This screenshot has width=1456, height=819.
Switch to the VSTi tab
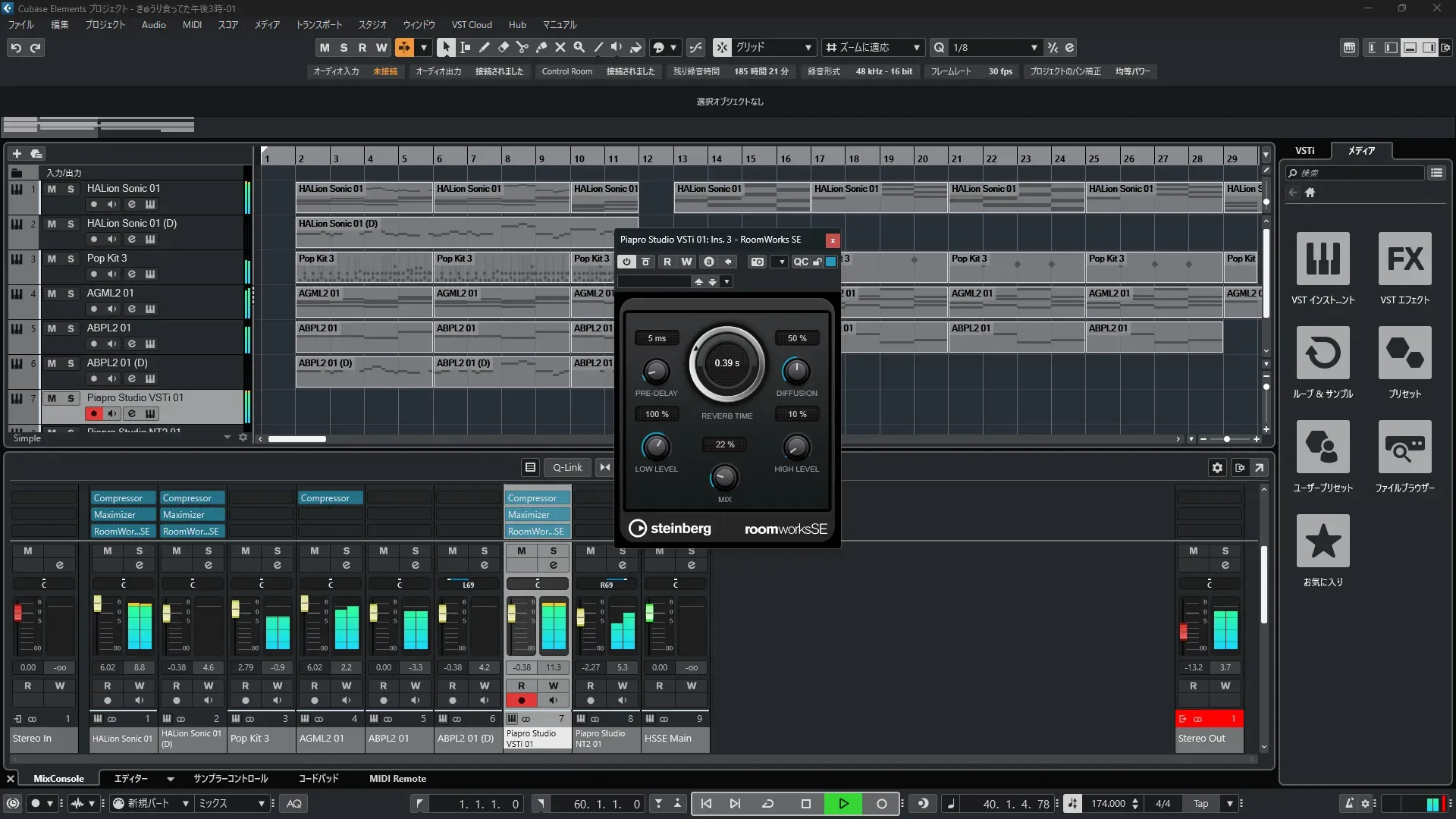coord(1304,151)
